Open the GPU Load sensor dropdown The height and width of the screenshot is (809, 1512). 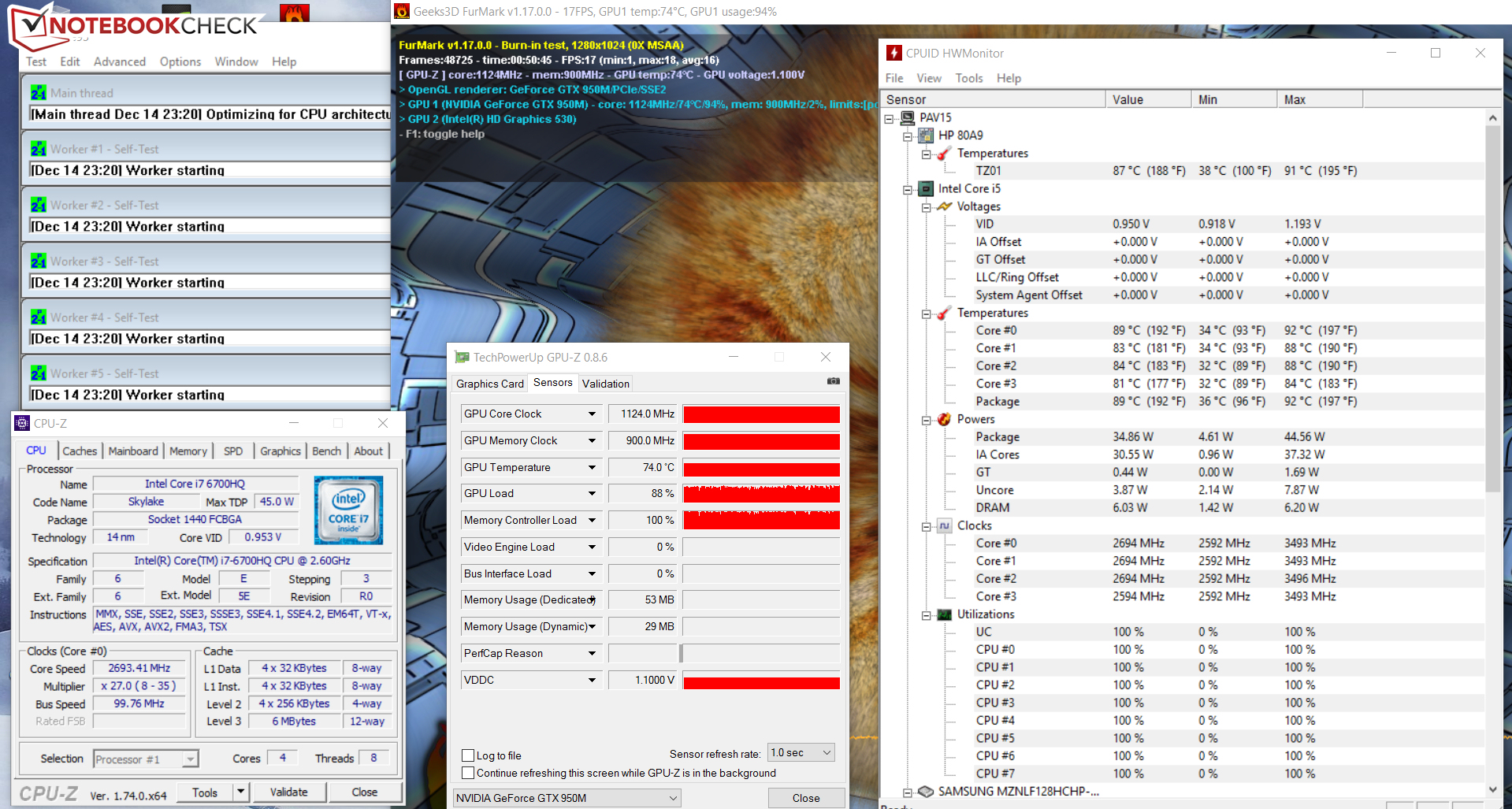point(592,494)
